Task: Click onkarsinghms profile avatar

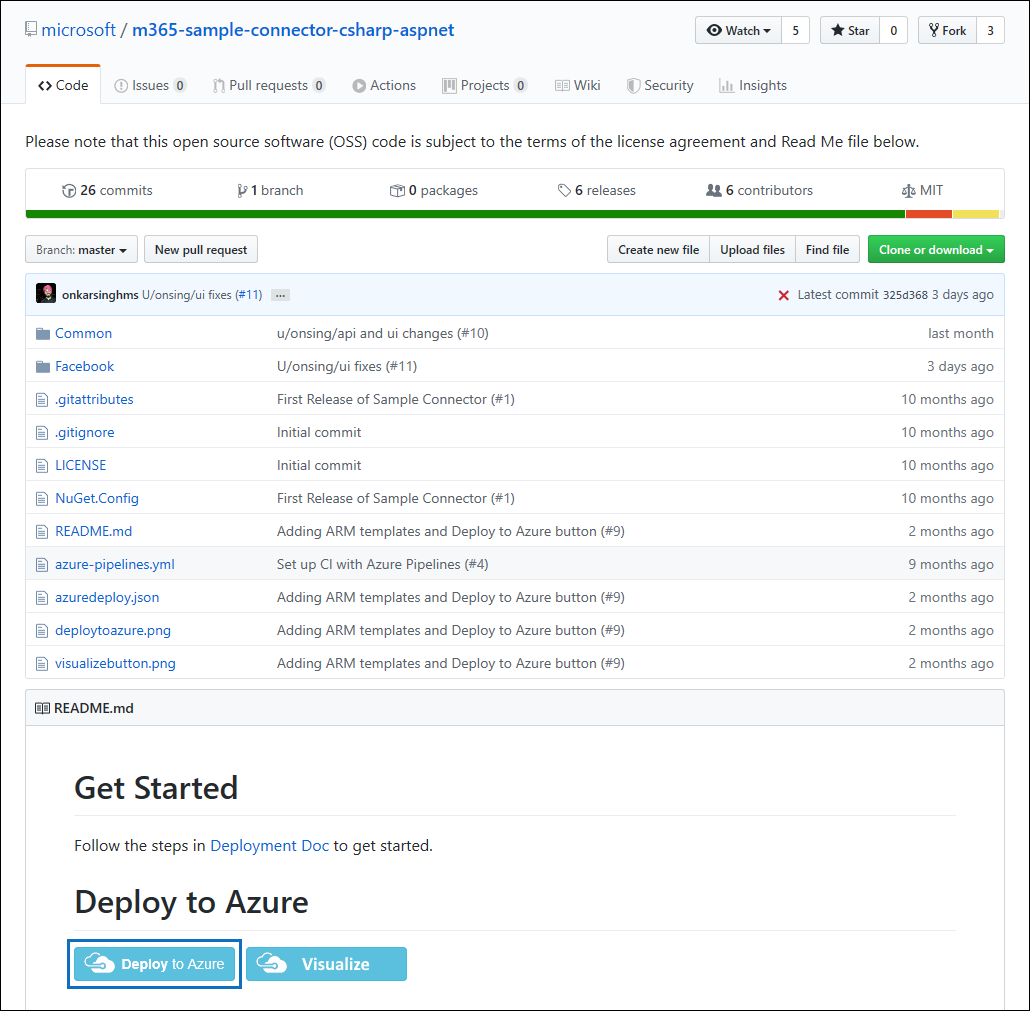Action: point(47,293)
